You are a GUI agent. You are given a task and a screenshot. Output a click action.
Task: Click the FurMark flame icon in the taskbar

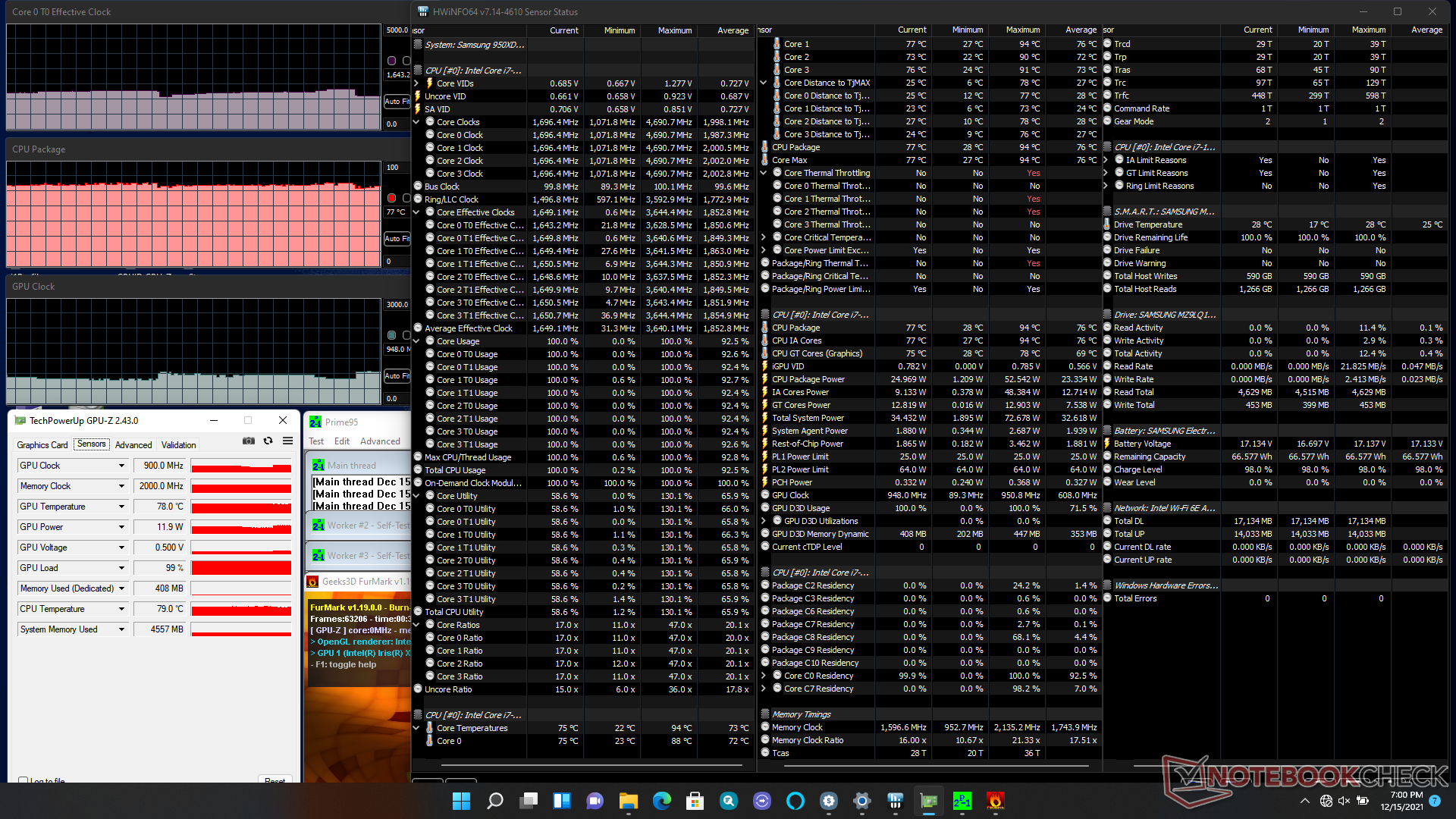click(x=995, y=801)
